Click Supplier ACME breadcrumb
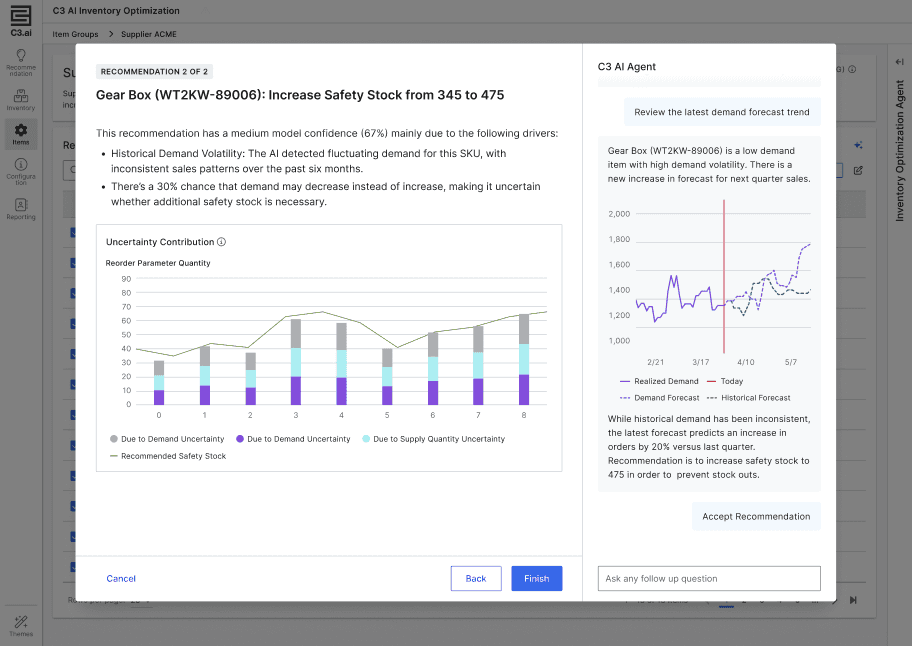Viewport: 912px width, 646px height. [x=149, y=34]
